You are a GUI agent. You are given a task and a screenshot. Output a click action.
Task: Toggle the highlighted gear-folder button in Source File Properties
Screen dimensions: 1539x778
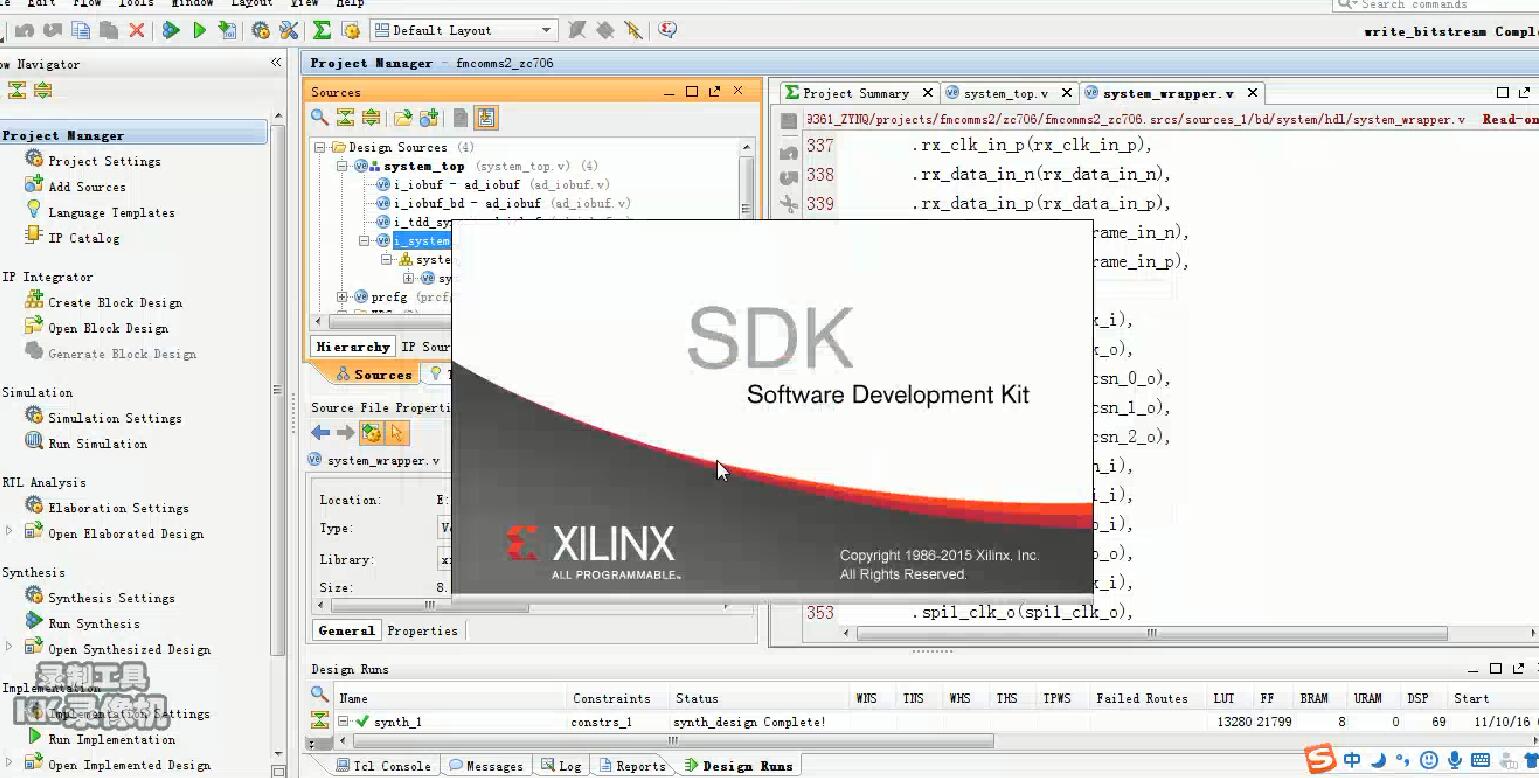pyautogui.click(x=371, y=432)
